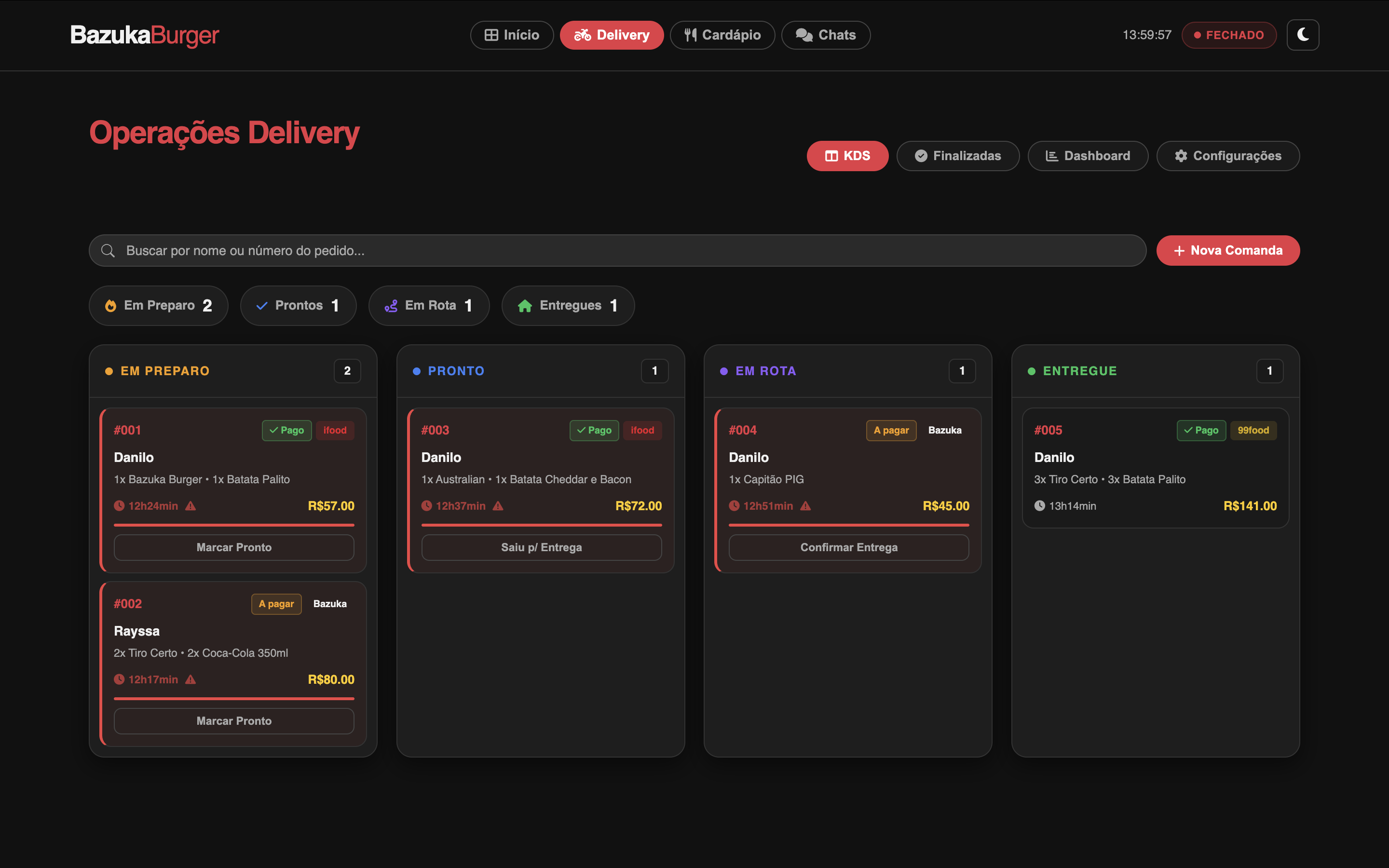
Task: Create a Nova Comanda
Action: [x=1228, y=250]
